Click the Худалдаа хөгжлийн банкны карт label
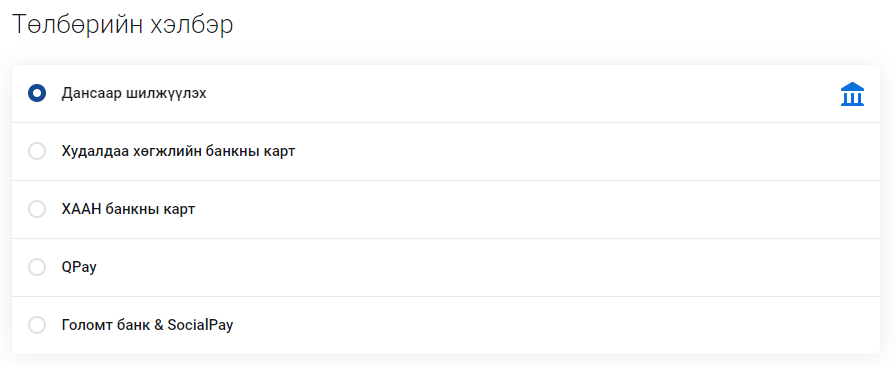 [x=178, y=152]
